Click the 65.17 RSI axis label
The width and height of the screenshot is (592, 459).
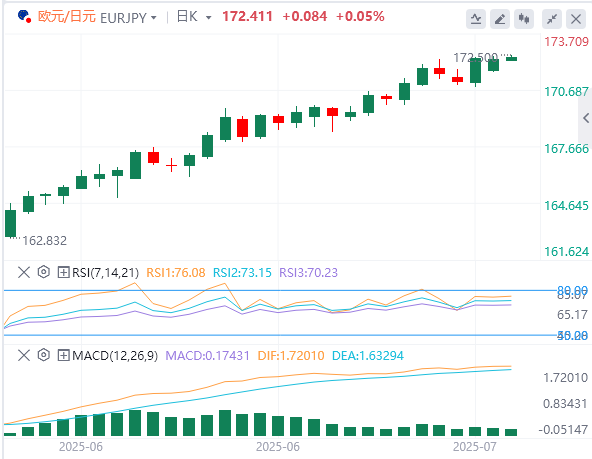pos(572,314)
